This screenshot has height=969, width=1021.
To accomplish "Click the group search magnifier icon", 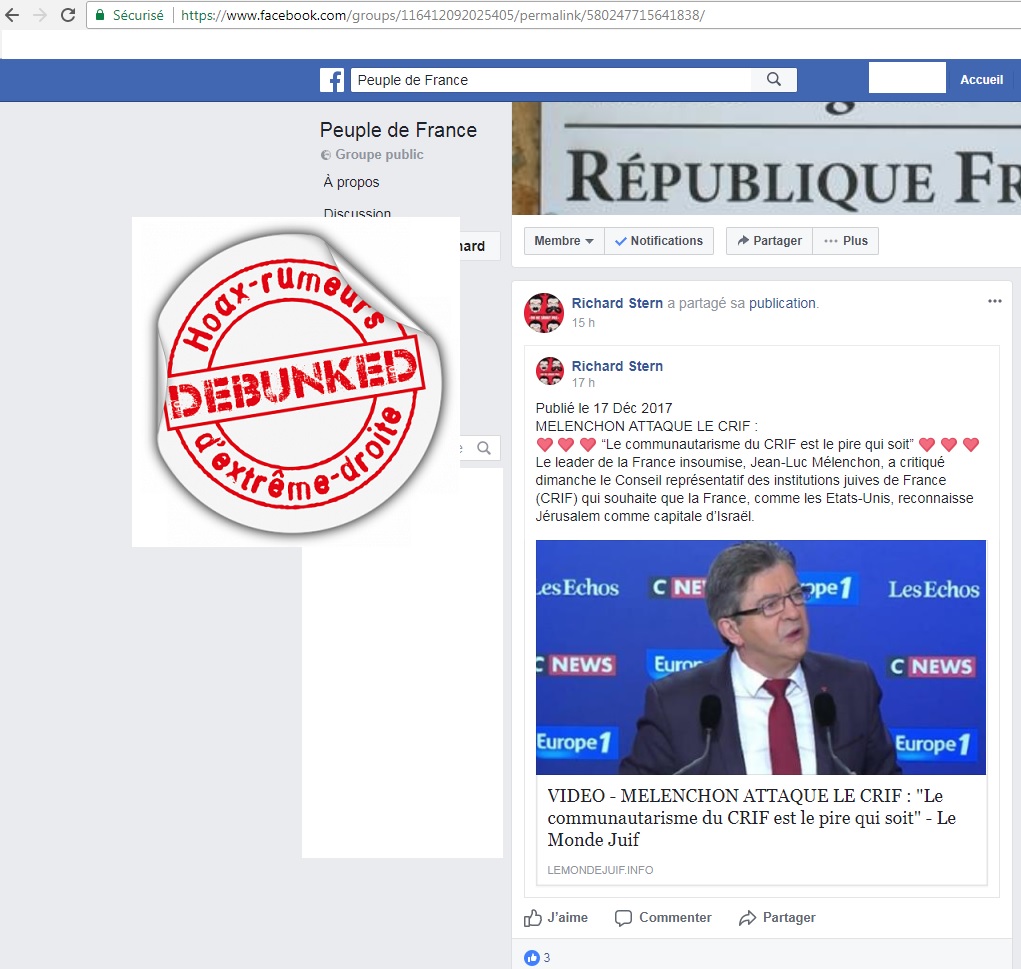I will pos(484,448).
